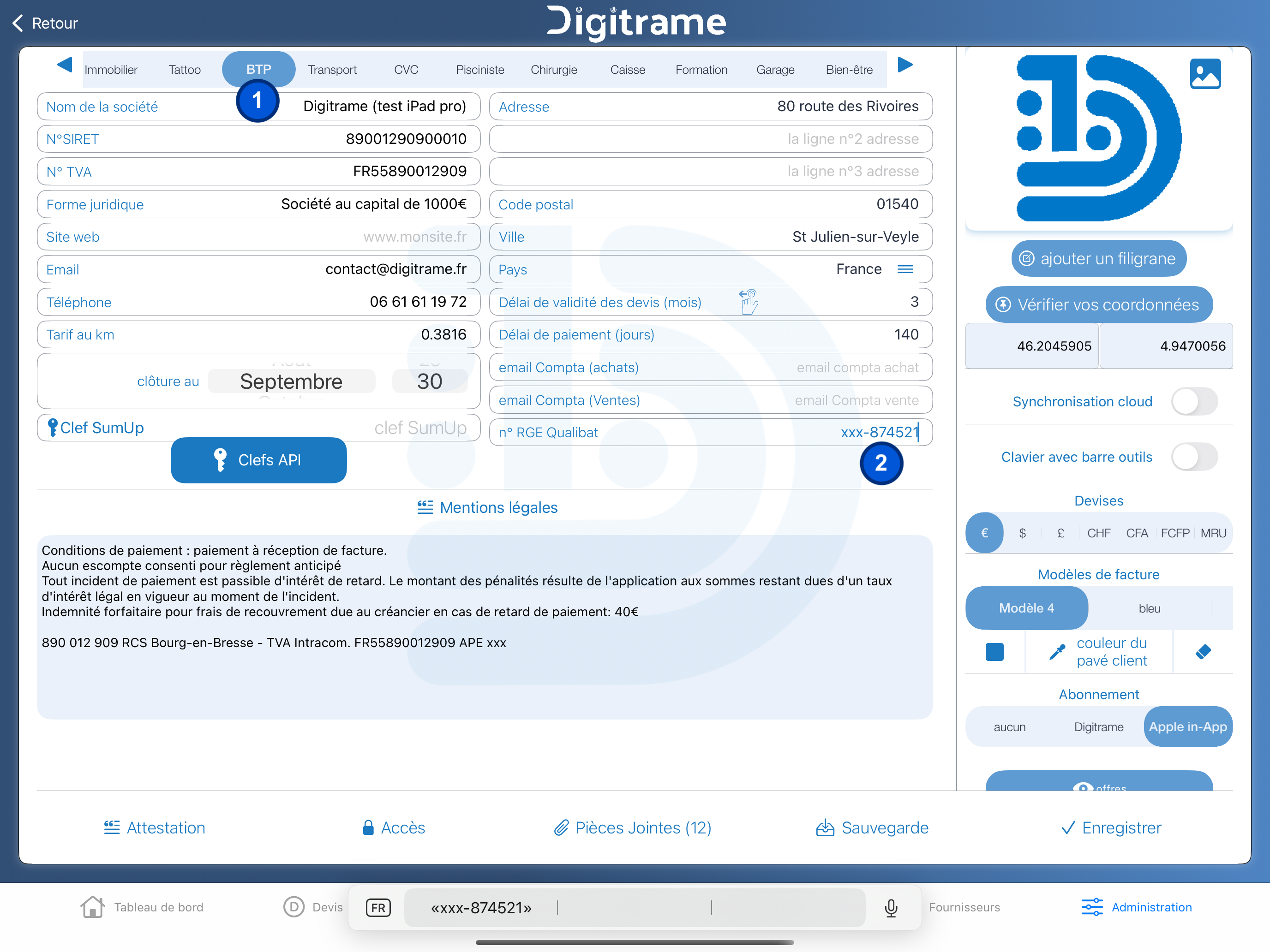Select the Immobilier sector tab

(x=111, y=70)
